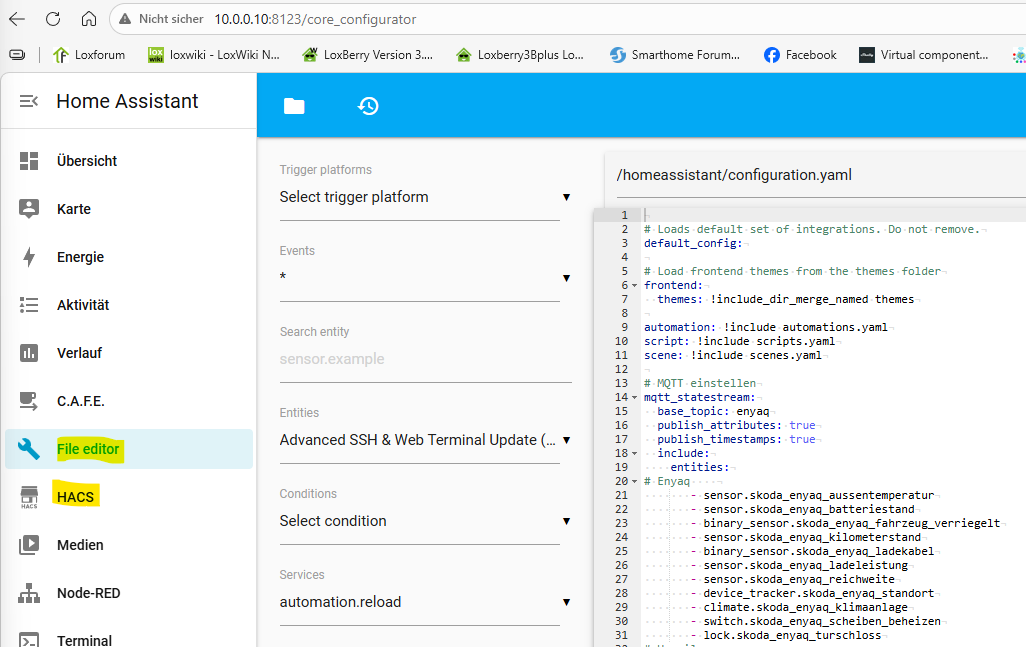Open the file history icon

[368, 106]
